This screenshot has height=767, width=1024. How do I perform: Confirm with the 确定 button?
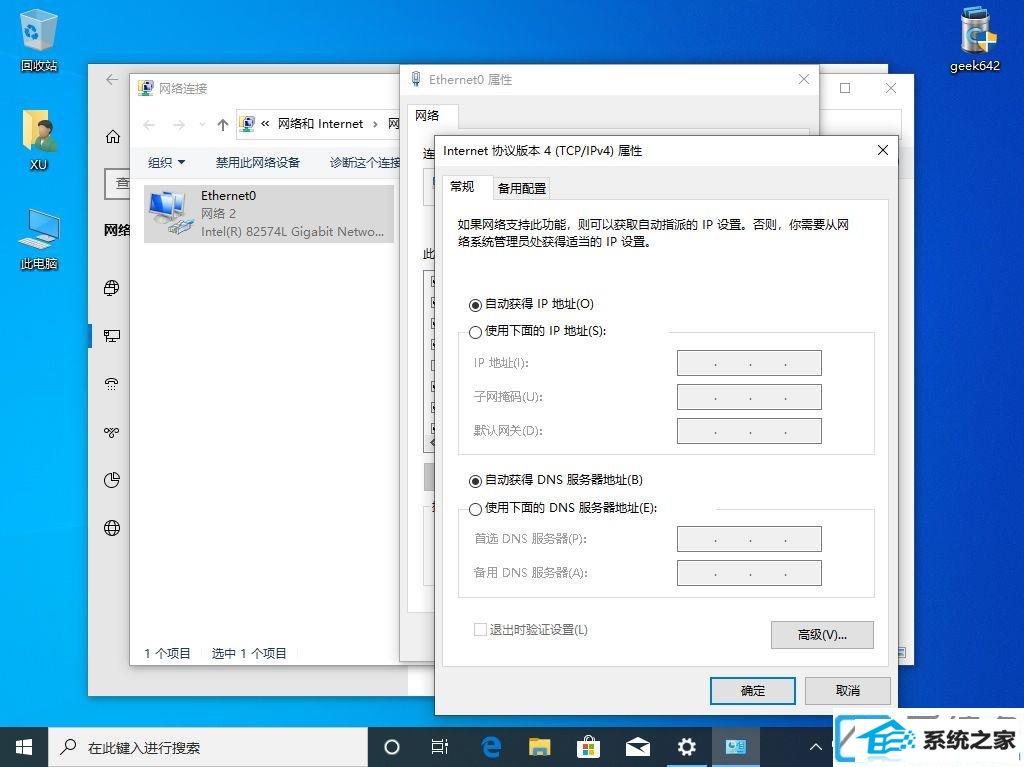coord(752,691)
